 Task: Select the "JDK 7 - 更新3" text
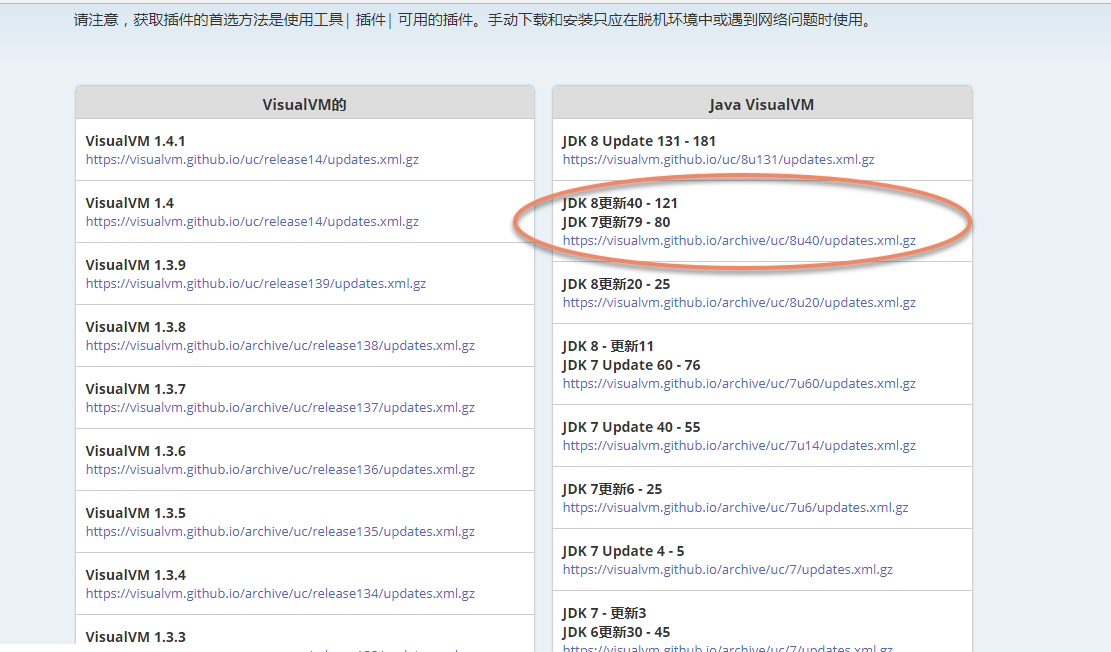[604, 613]
